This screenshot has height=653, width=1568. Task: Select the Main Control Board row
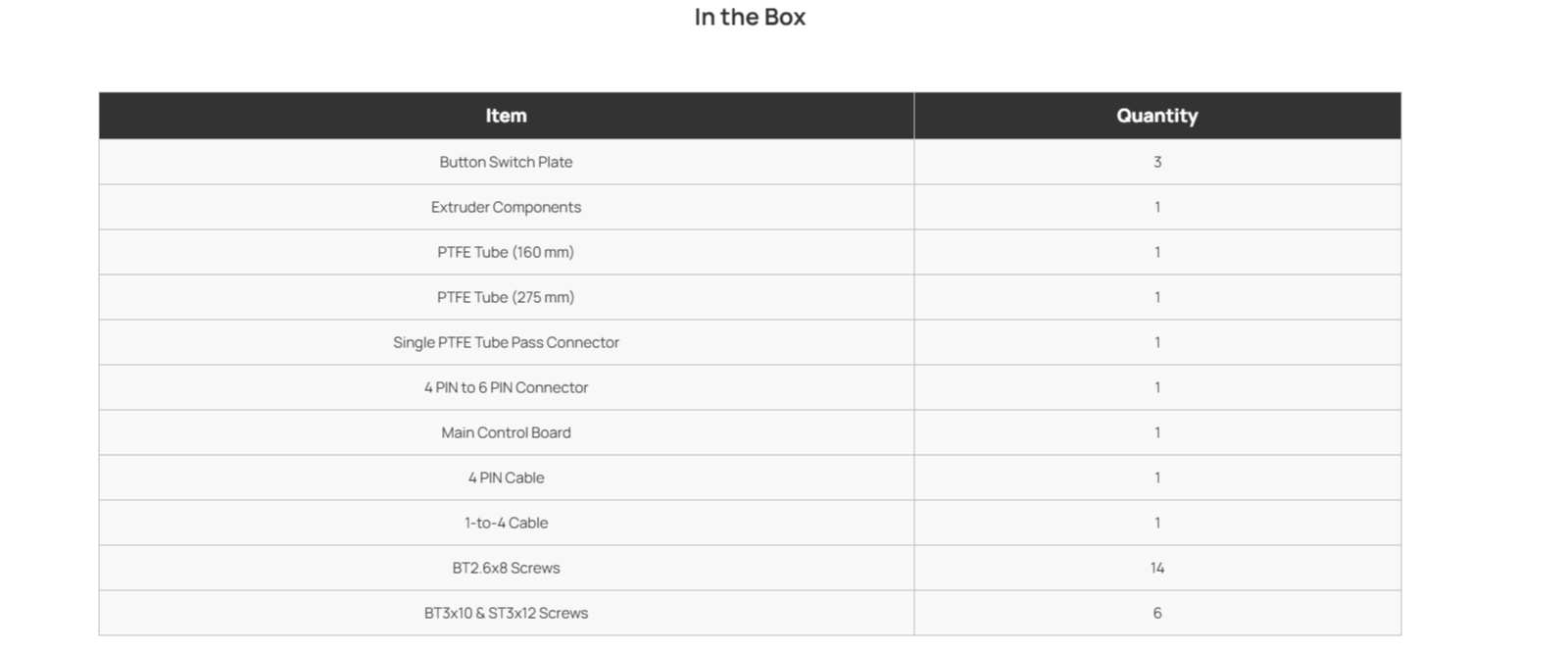750,432
